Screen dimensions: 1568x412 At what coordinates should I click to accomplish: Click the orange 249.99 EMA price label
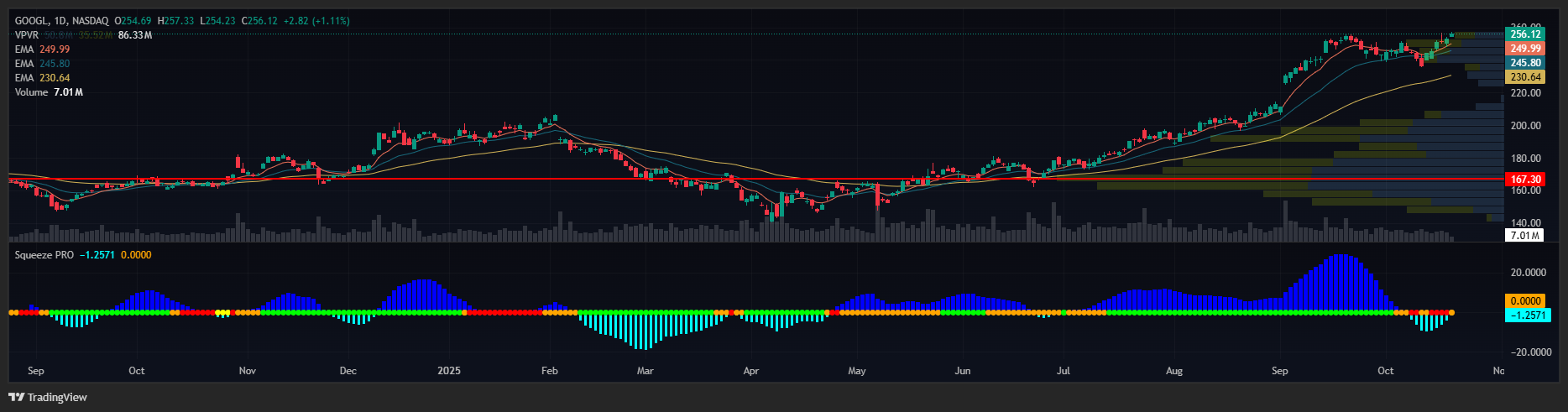coord(1525,49)
